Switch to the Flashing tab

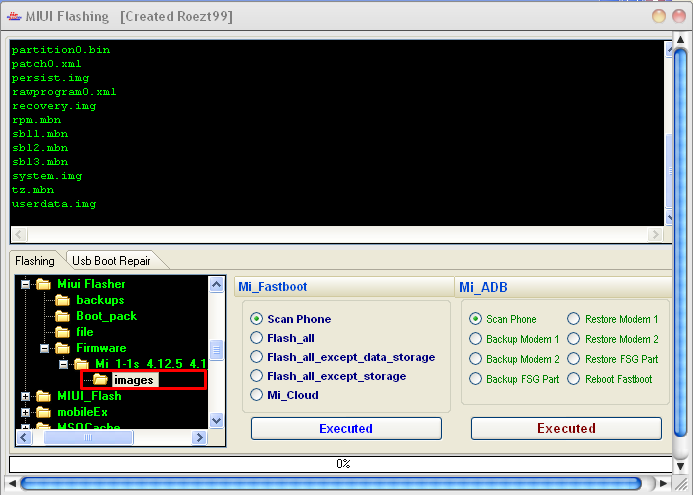coord(34,261)
